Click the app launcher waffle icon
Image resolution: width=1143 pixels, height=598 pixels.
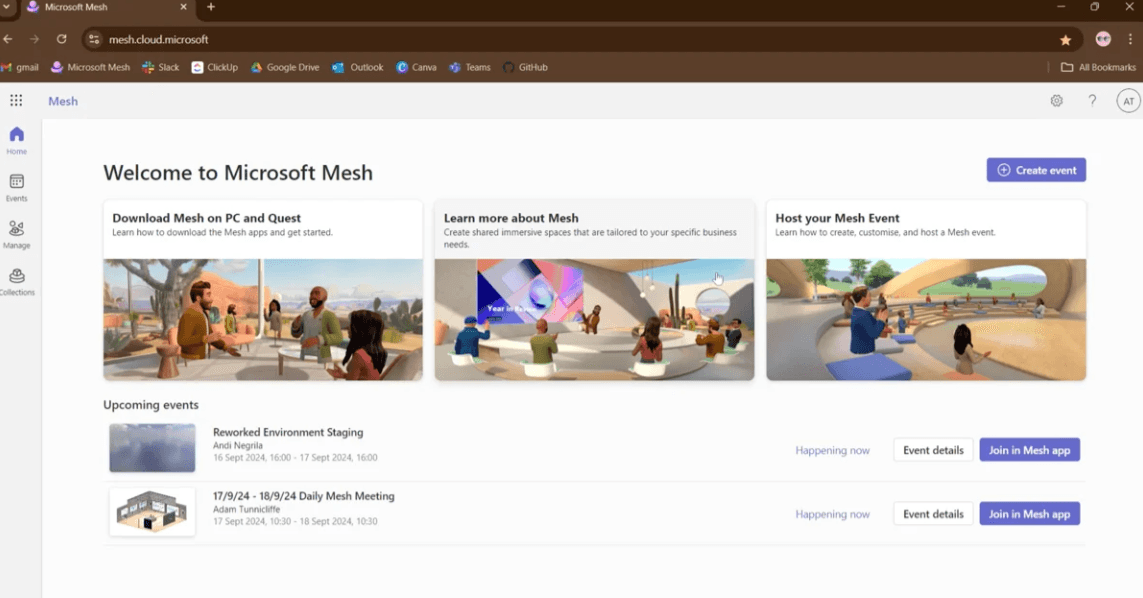pos(15,100)
